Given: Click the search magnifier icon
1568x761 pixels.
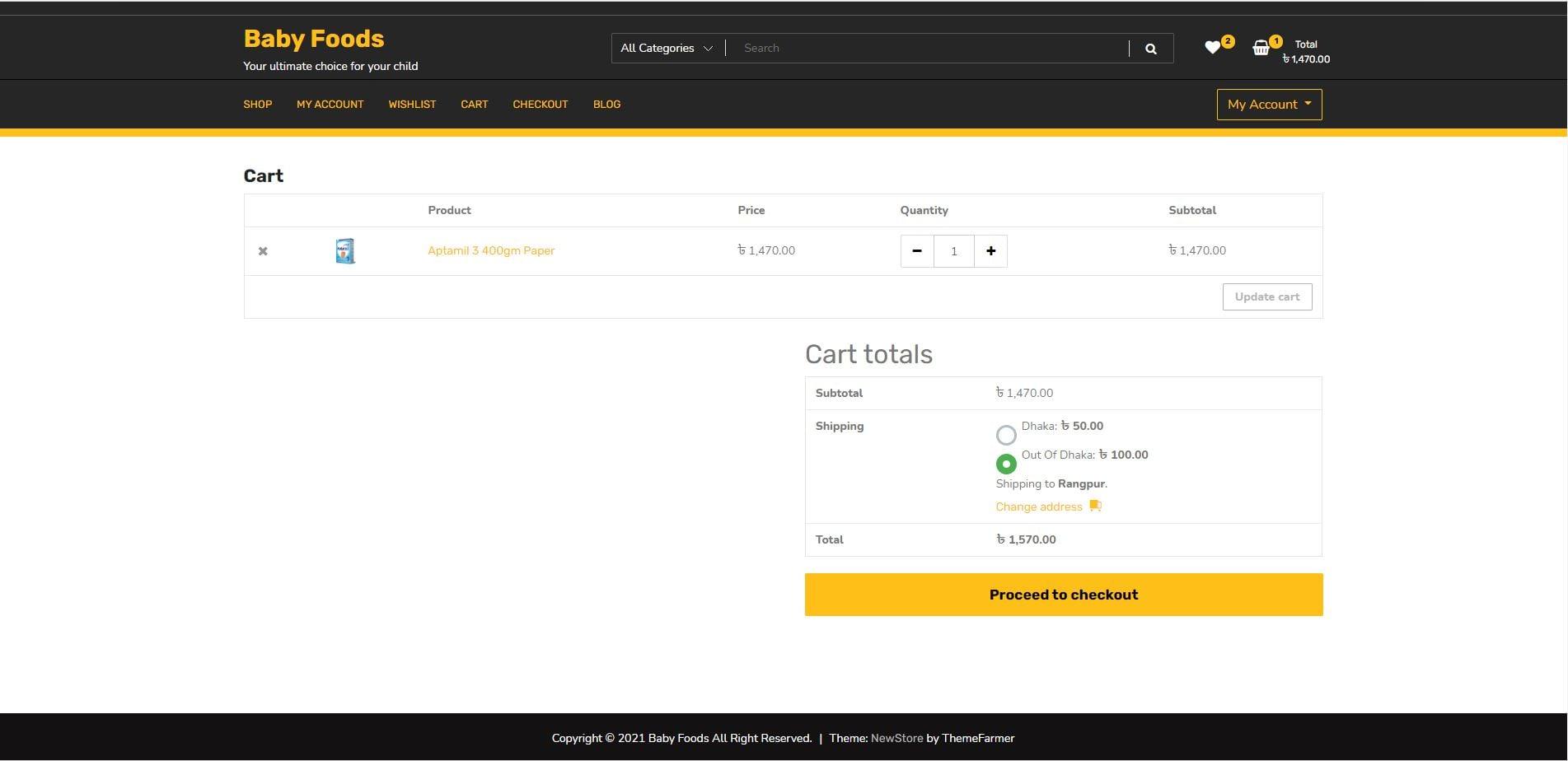Looking at the screenshot, I should 1150,48.
